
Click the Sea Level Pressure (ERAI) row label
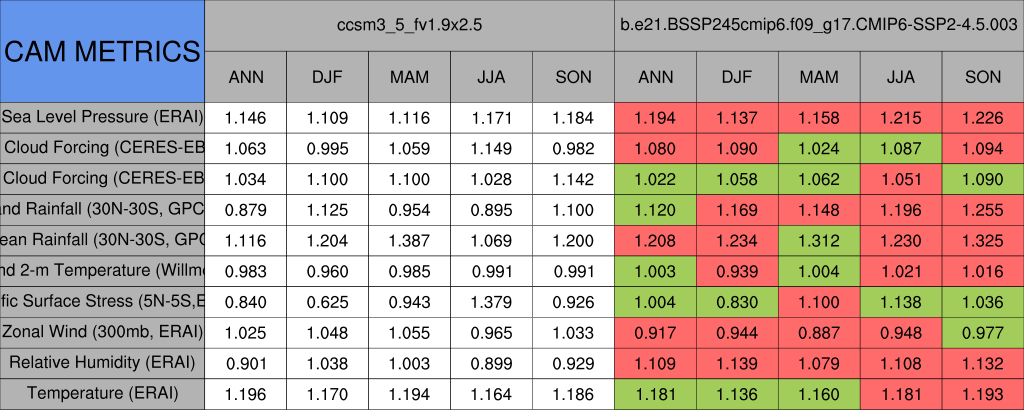(102, 118)
